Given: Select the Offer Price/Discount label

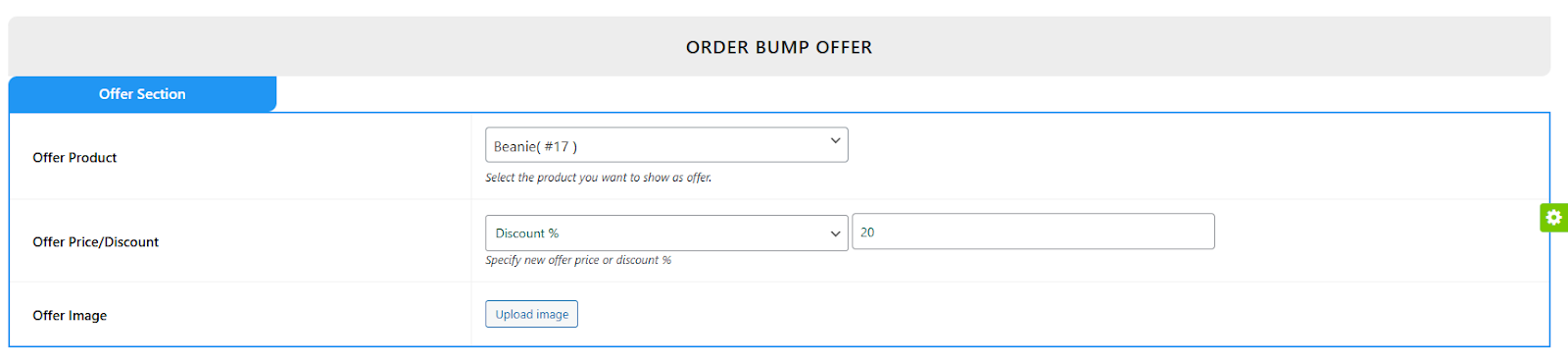Looking at the screenshot, I should [x=95, y=241].
